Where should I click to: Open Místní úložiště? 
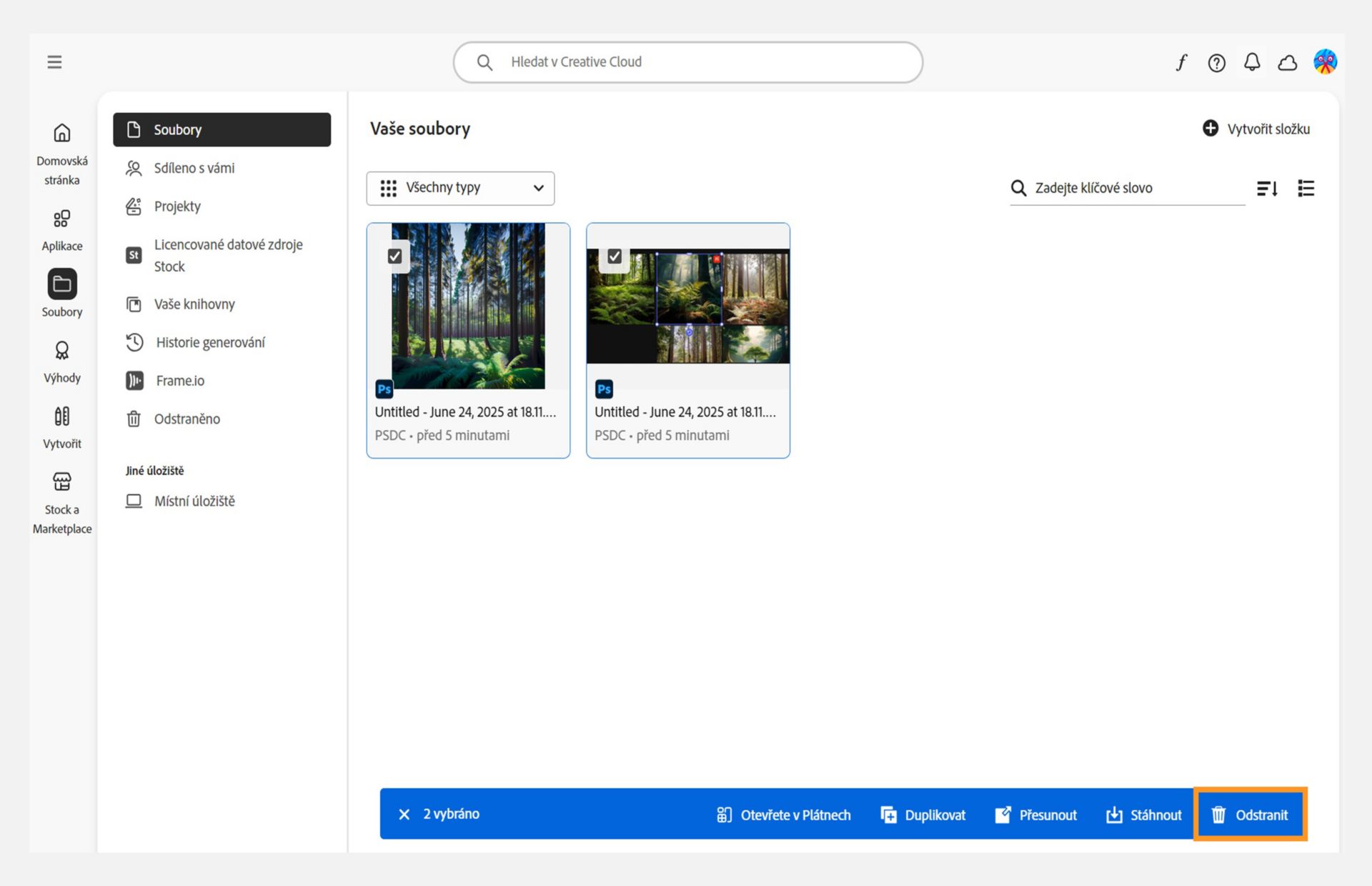coord(222,501)
